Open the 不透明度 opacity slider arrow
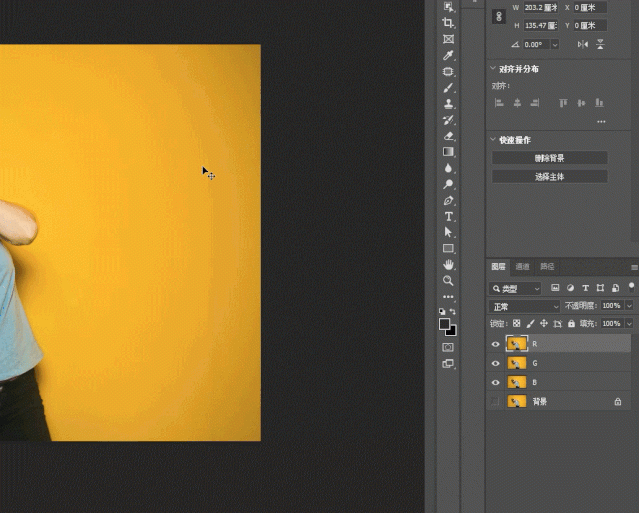 pos(629,306)
